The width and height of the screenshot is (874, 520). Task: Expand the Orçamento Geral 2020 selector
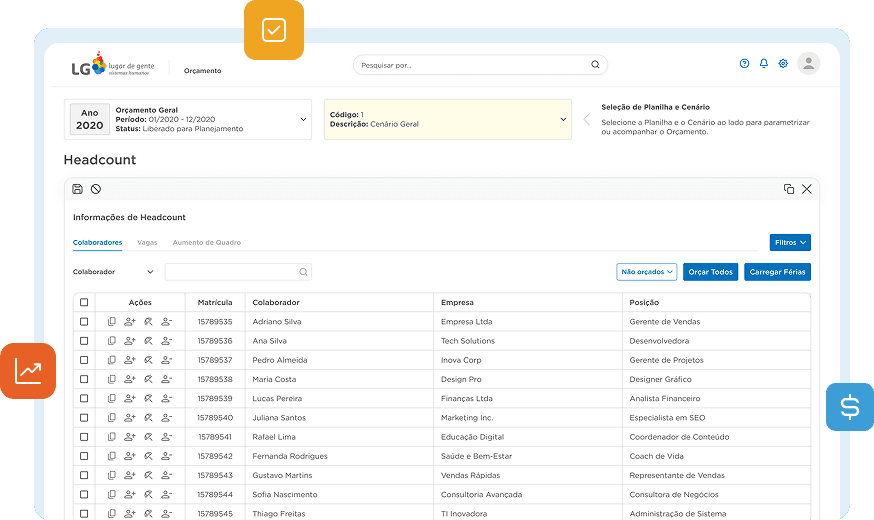(x=303, y=119)
